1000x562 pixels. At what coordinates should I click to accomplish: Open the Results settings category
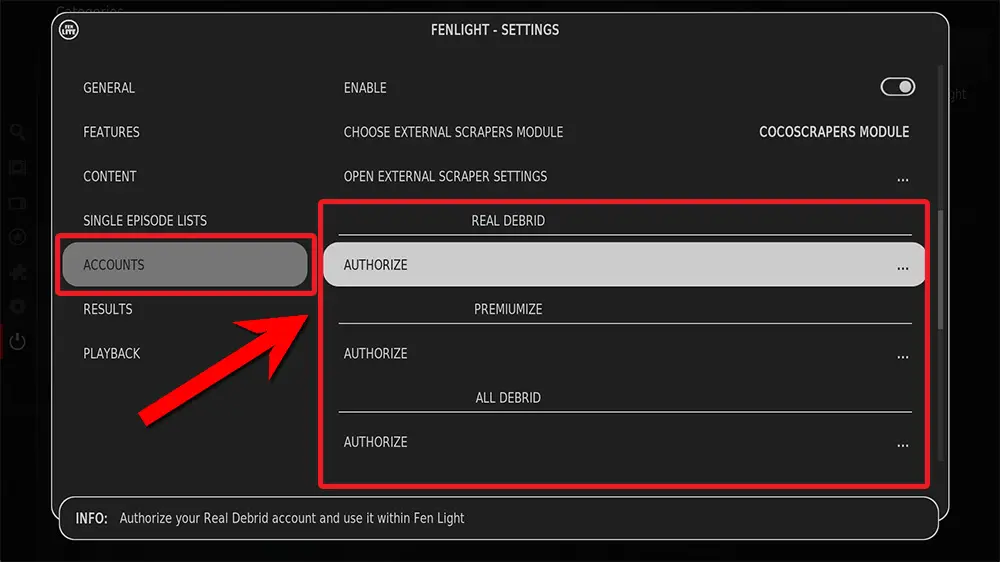tap(108, 309)
